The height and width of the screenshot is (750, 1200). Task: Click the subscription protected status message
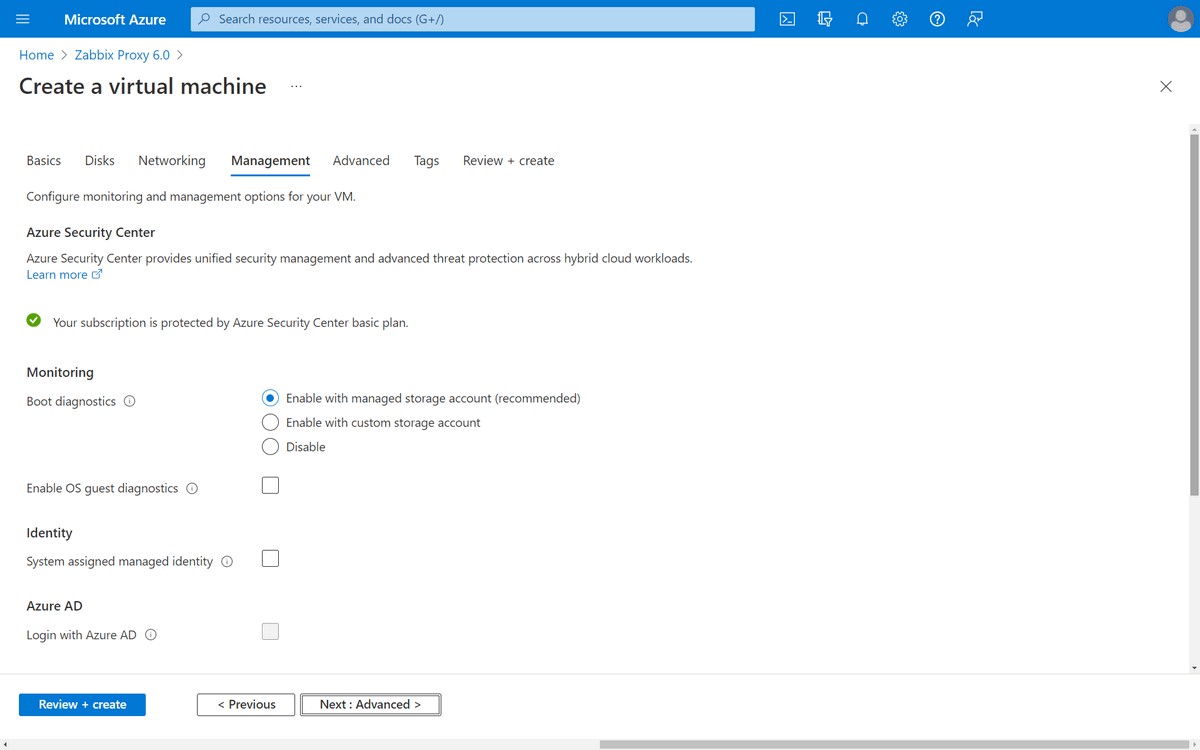click(x=231, y=323)
